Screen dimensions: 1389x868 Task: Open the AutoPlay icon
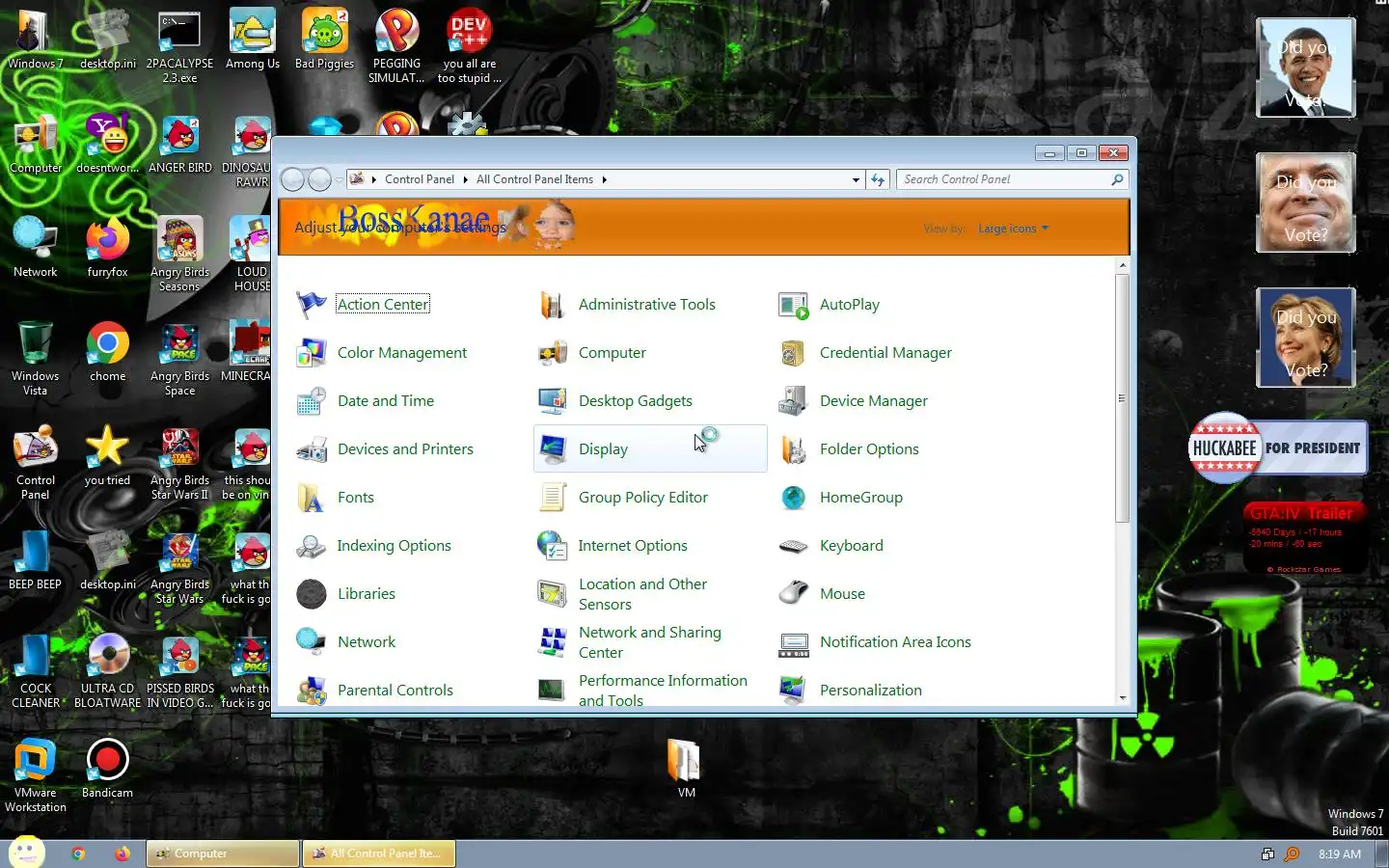793,305
